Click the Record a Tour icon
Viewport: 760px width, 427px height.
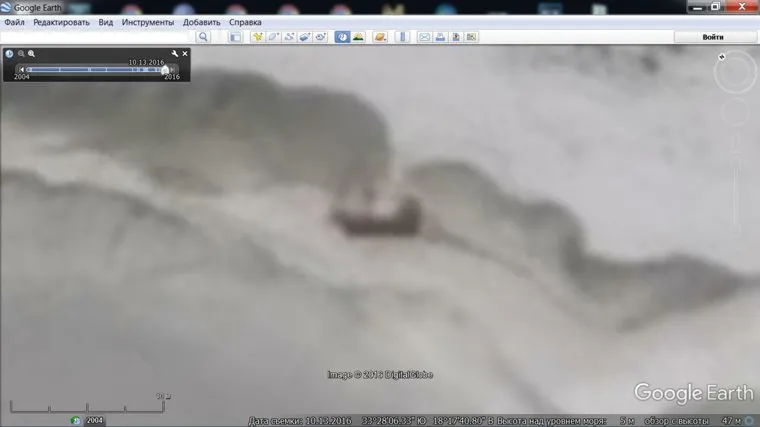coord(321,37)
